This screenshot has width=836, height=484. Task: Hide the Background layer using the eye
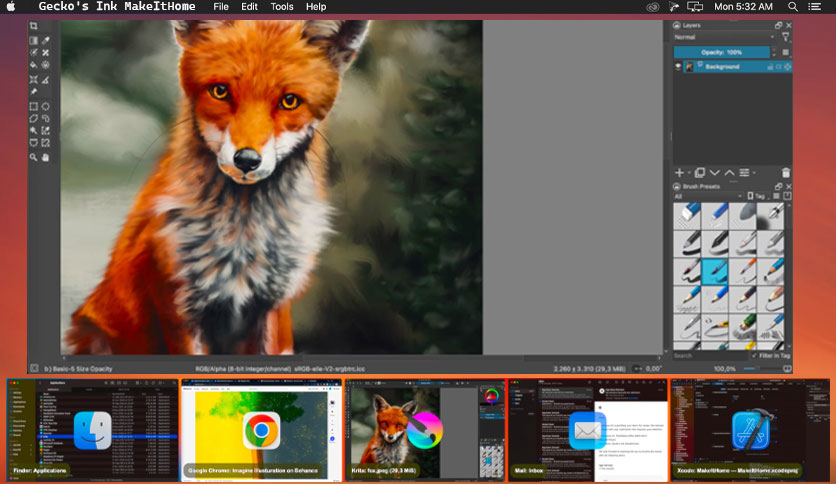[678, 67]
